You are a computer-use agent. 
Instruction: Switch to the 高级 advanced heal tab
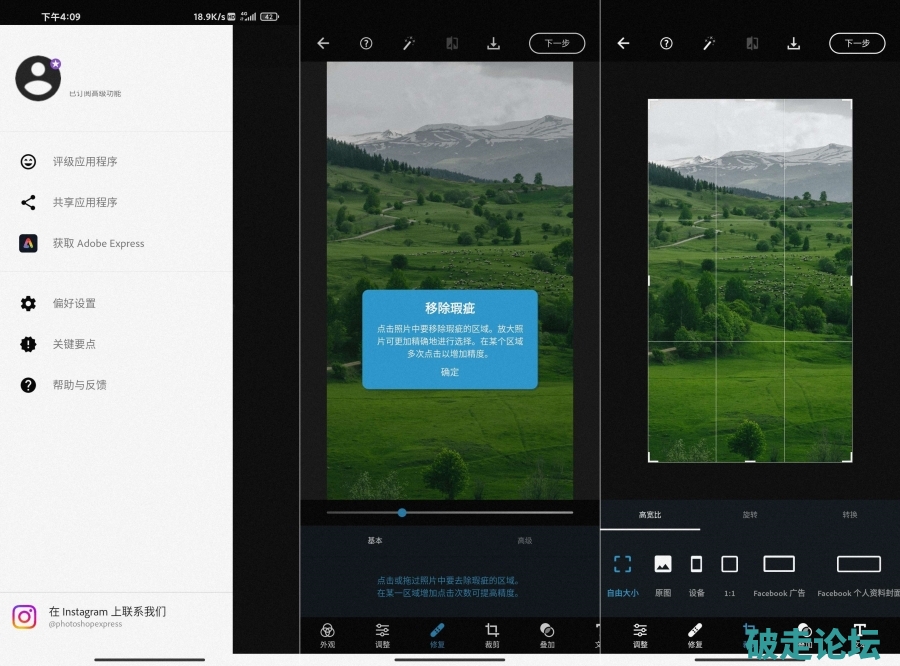click(524, 540)
